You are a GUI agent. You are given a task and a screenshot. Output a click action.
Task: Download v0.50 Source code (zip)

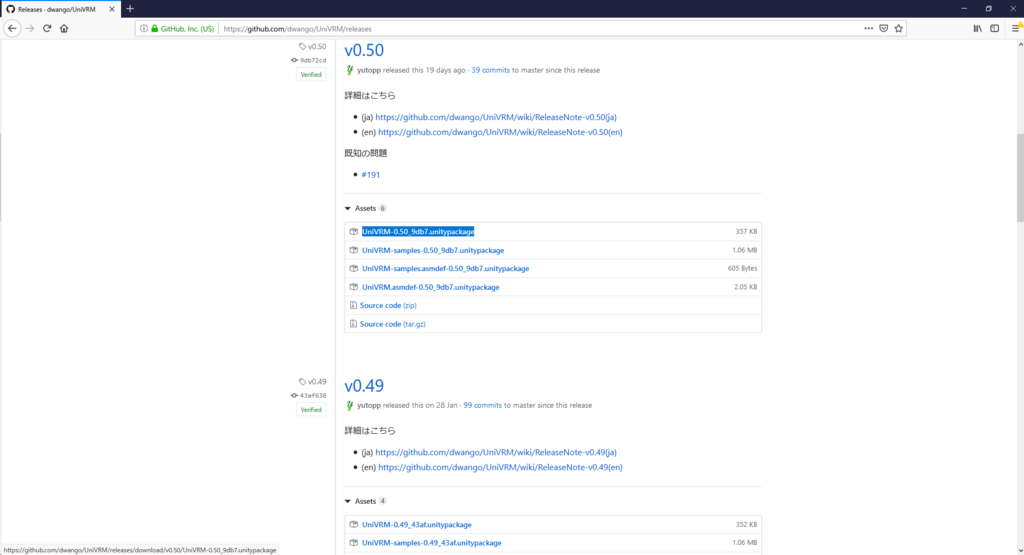click(x=388, y=306)
